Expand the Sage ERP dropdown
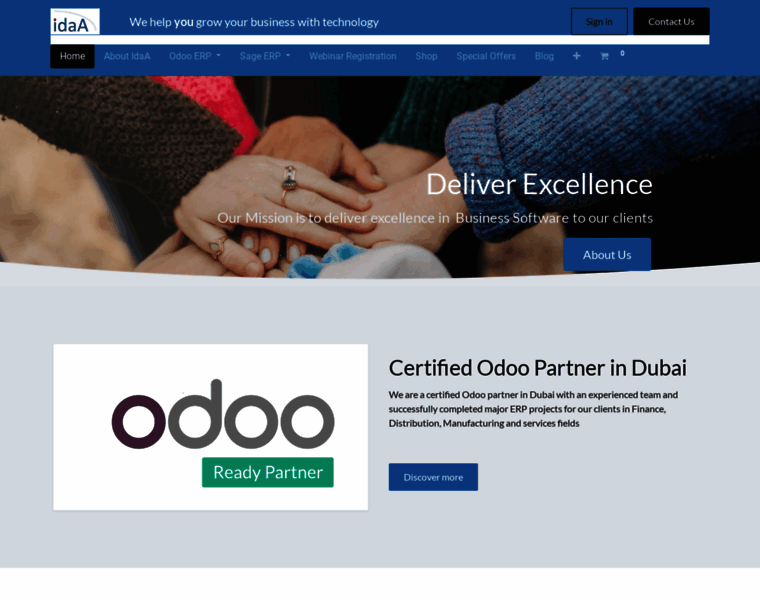Screen dimensions: 760x600 [x=265, y=56]
